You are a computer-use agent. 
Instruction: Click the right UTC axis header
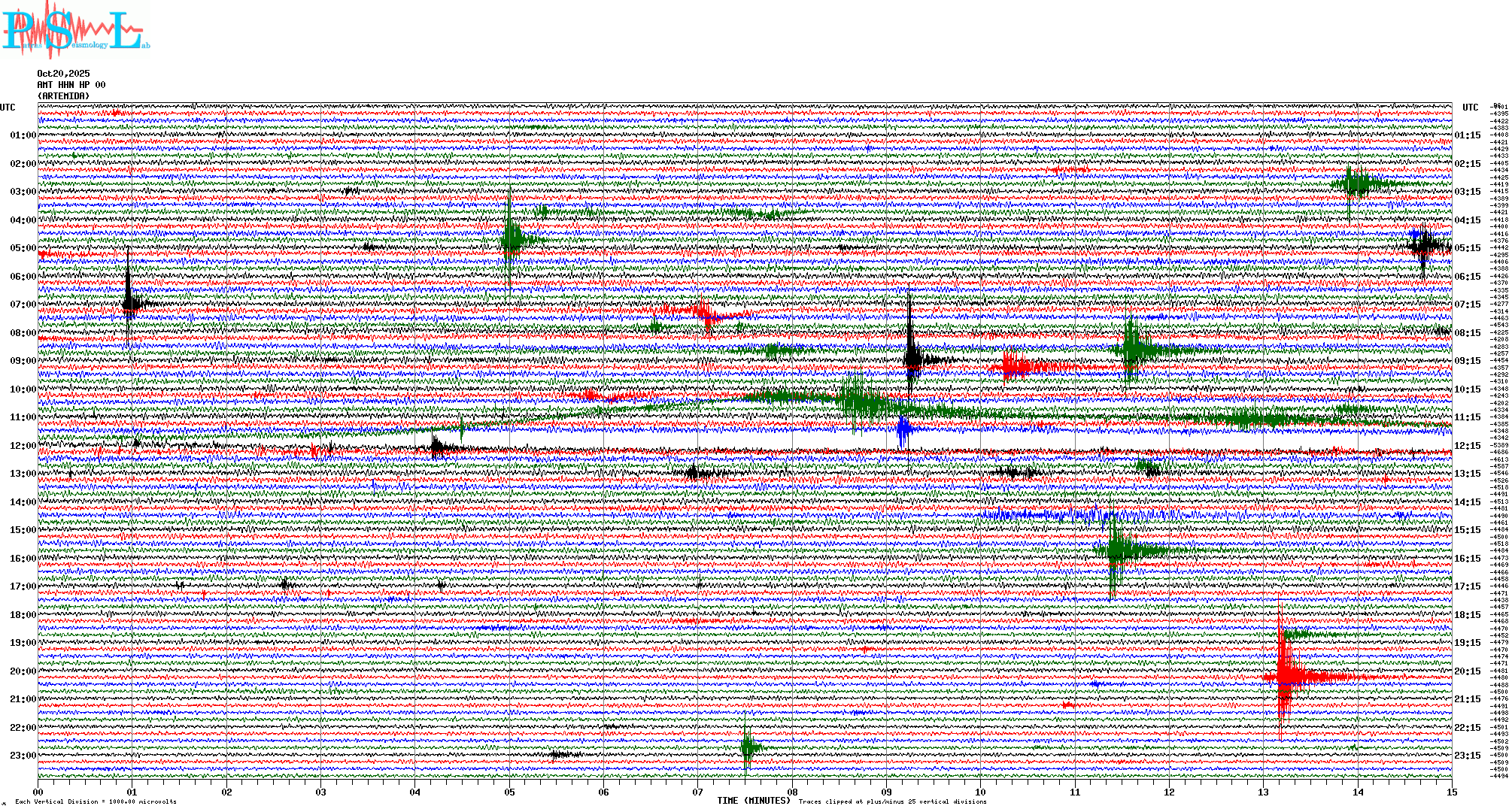[1470, 108]
